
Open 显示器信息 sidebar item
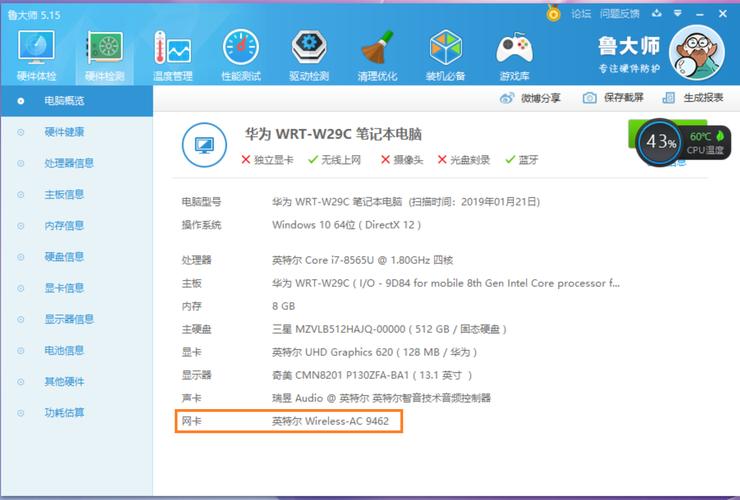click(76, 319)
